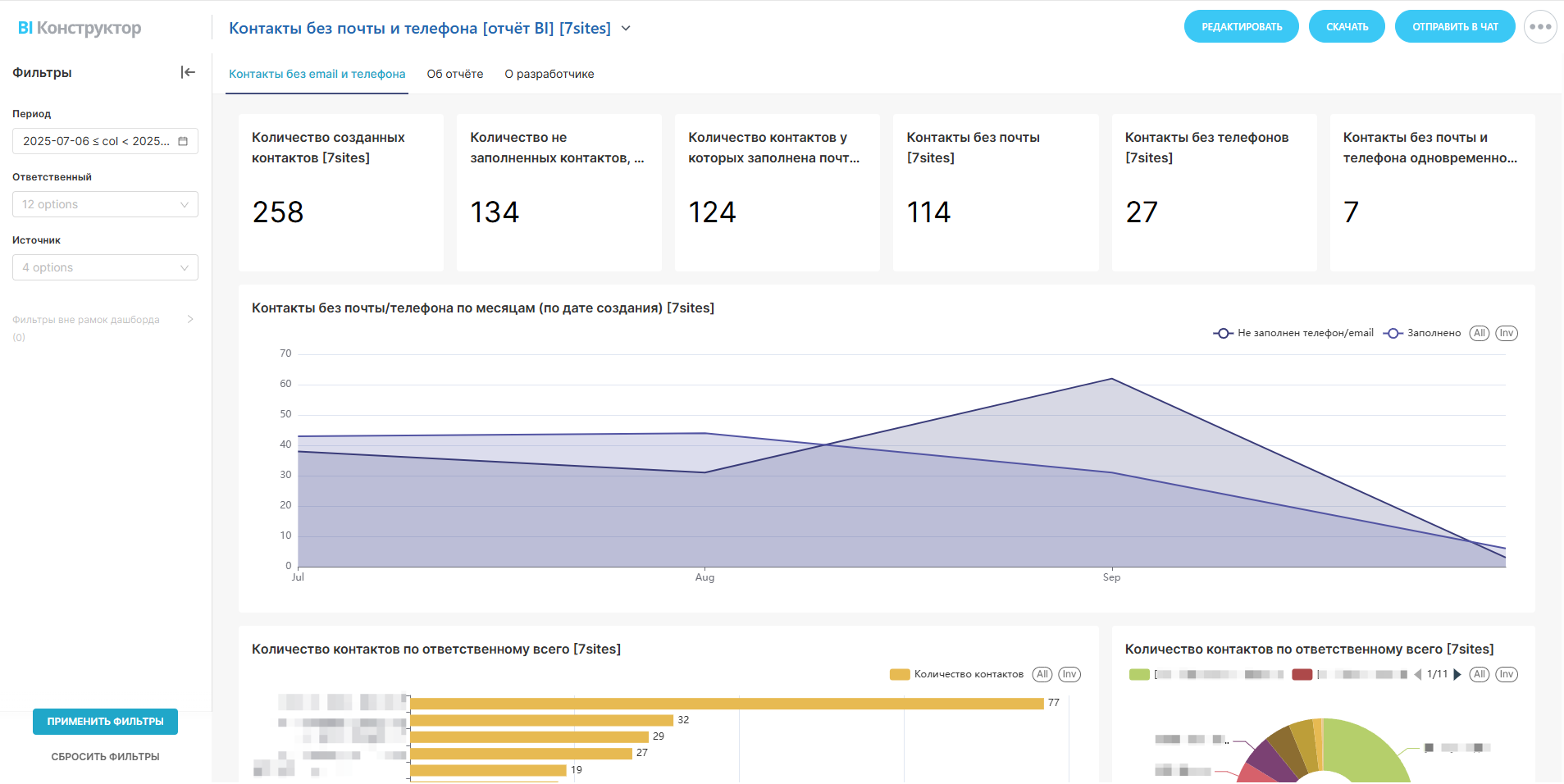Click the ПРИМЕНИТЬ ФИЛЬТРЫ button

[x=105, y=722]
